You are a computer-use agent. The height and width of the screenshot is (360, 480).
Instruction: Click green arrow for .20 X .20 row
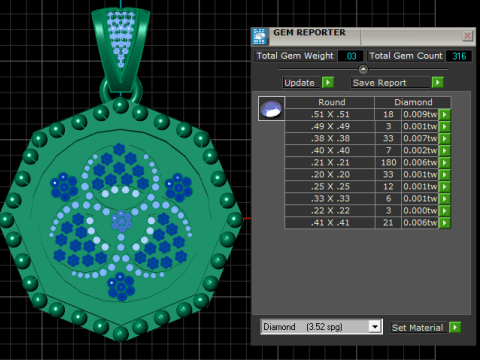[445, 174]
